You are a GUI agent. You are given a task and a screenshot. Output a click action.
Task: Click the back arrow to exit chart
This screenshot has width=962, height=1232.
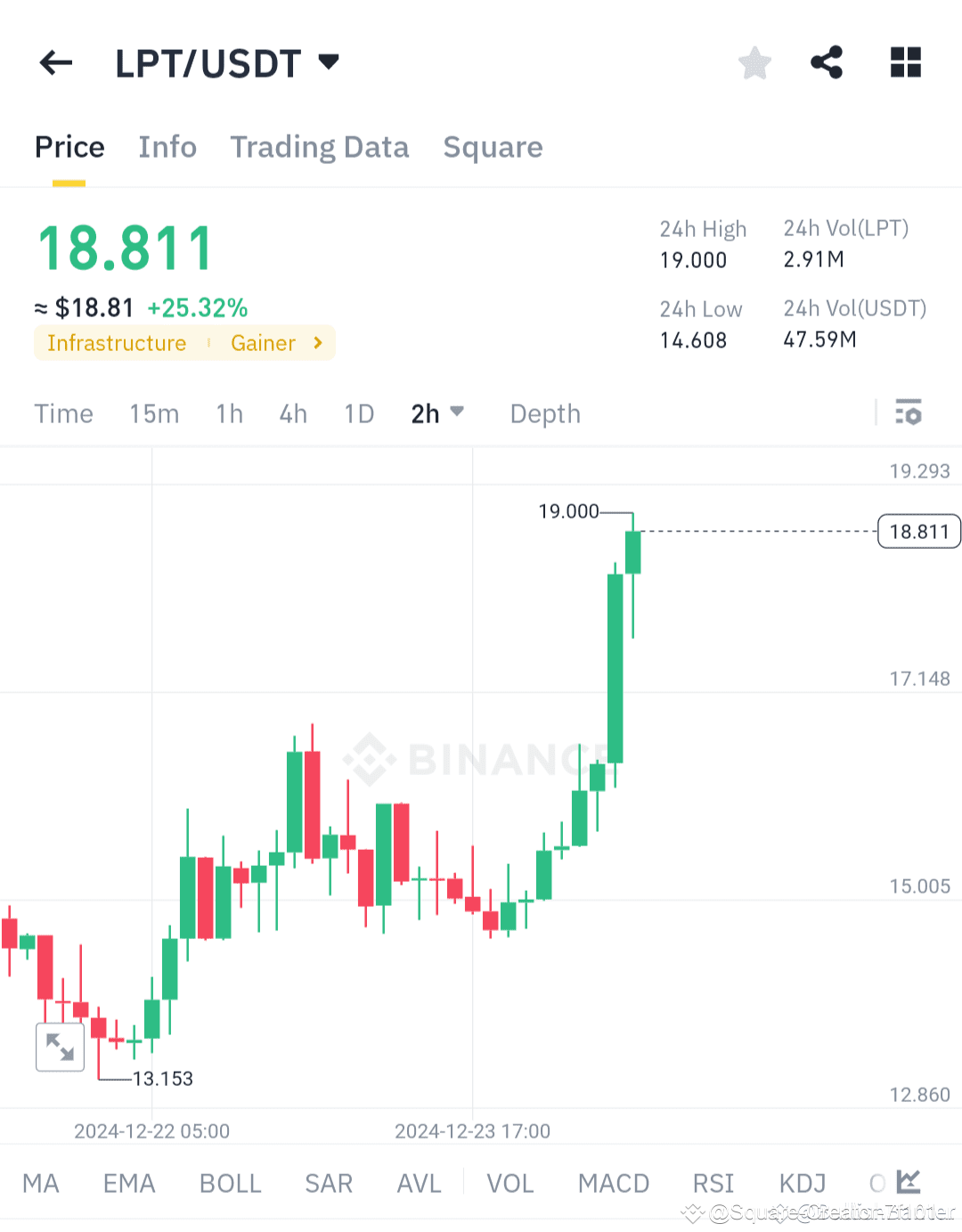pyautogui.click(x=55, y=62)
